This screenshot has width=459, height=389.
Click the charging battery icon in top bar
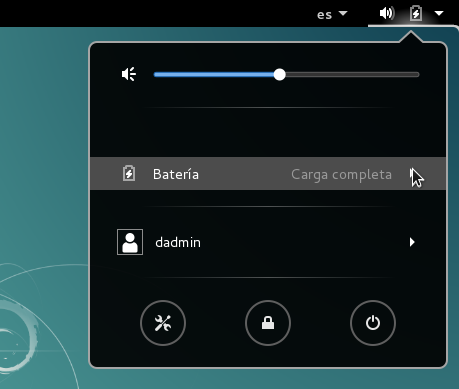[416, 13]
